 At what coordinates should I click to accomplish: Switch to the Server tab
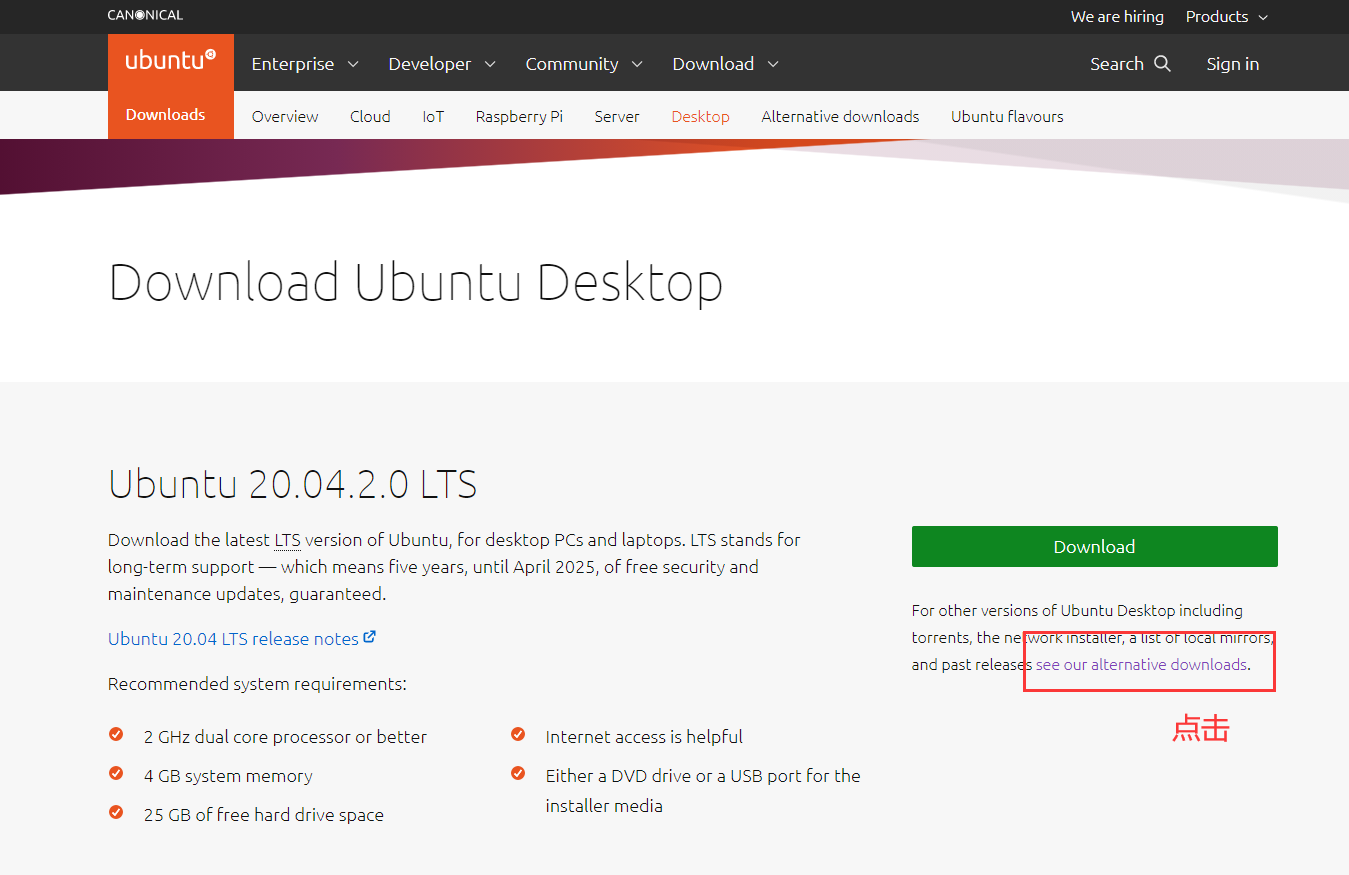click(x=617, y=116)
